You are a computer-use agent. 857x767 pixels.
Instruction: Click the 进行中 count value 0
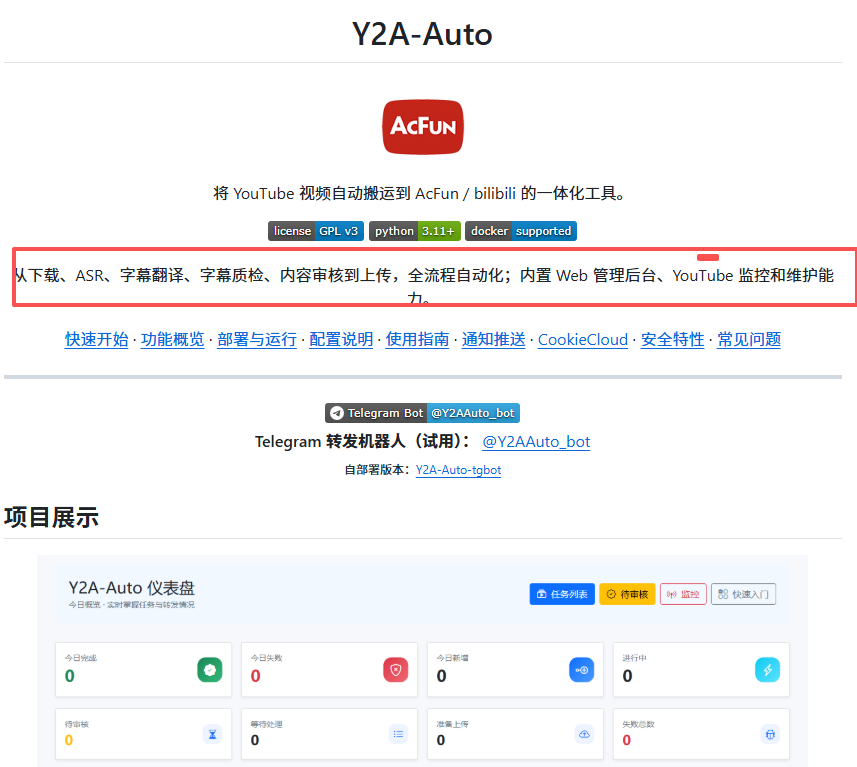click(x=627, y=676)
